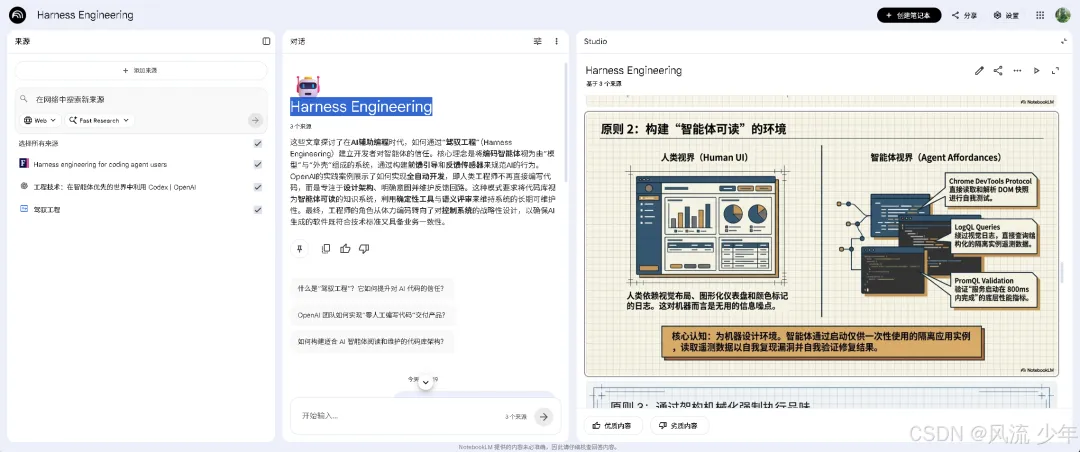Open more options for Studio slide deck
The height and width of the screenshot is (452, 1080).
[1017, 70]
